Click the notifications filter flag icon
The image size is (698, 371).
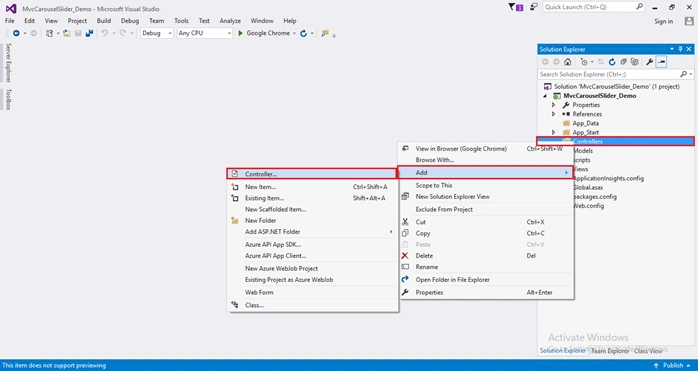point(515,7)
